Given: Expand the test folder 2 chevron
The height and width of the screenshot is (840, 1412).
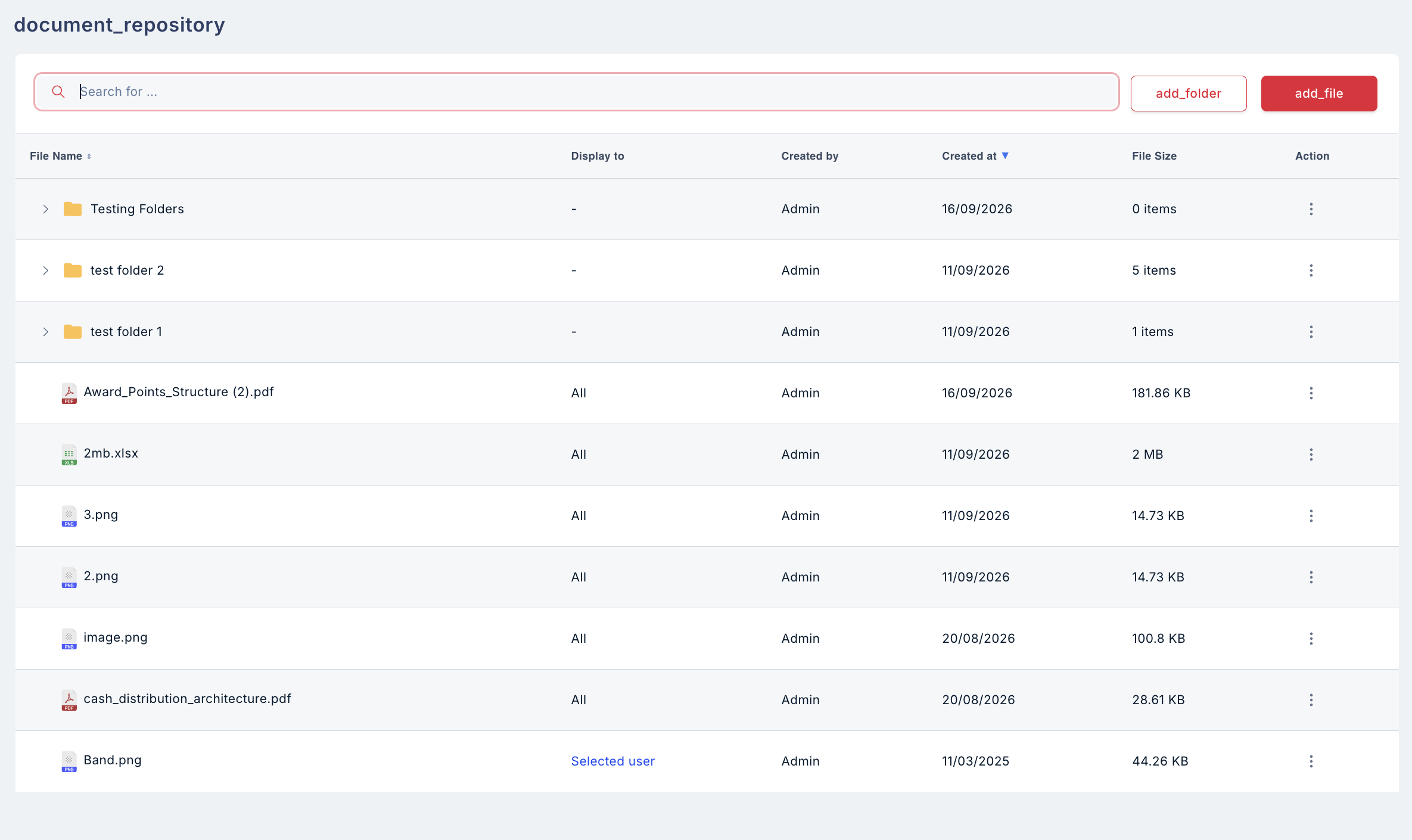Looking at the screenshot, I should click(46, 270).
